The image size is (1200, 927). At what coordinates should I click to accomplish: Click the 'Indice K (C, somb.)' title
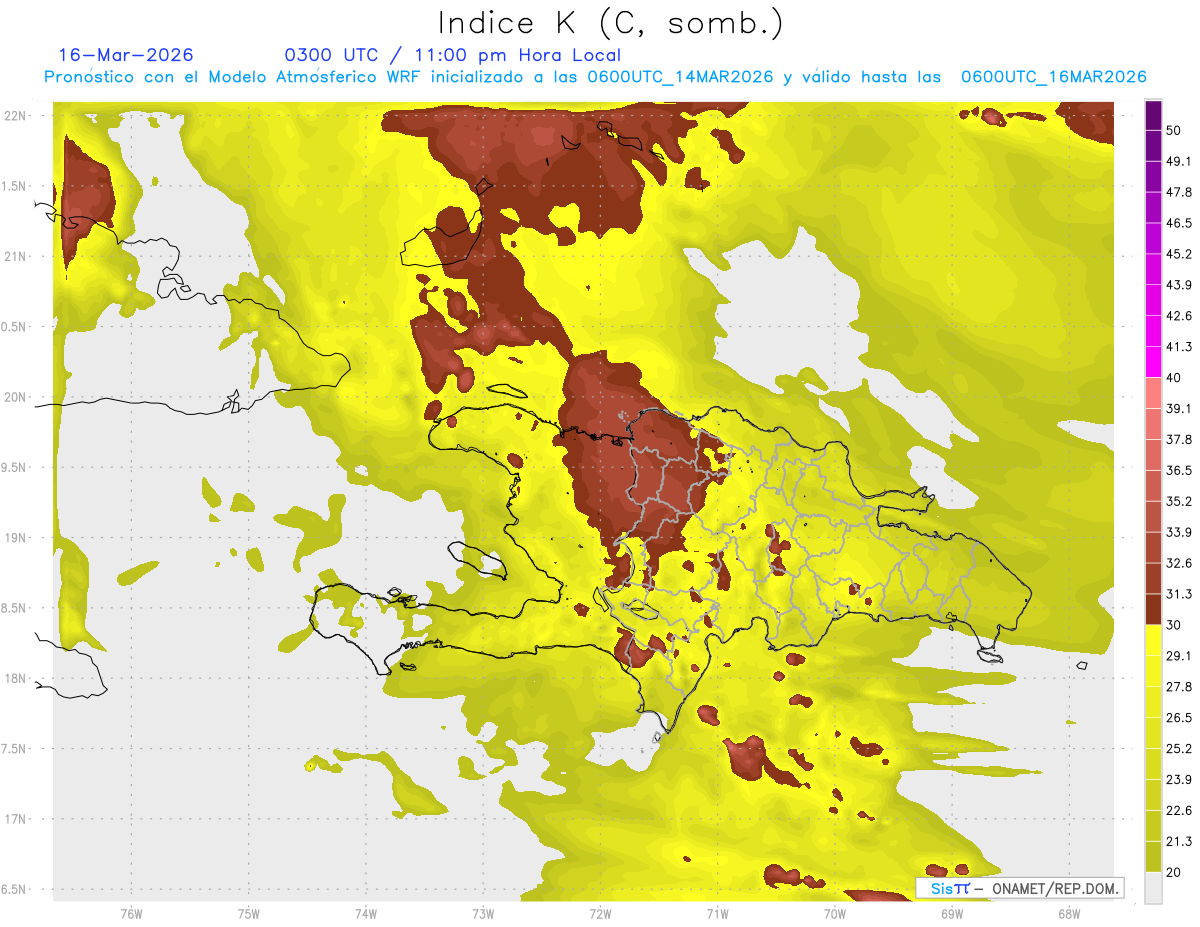pos(610,22)
